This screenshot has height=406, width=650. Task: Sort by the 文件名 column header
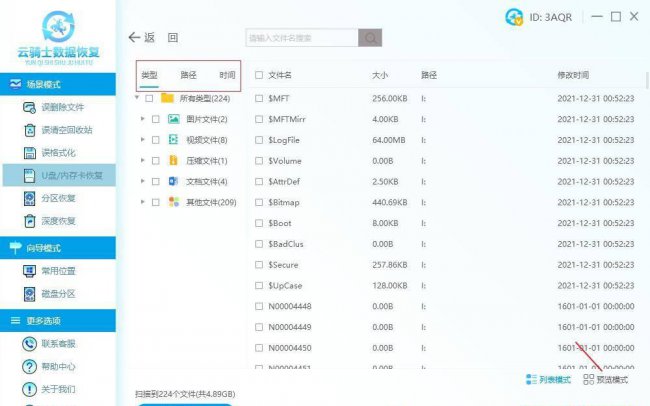point(280,75)
